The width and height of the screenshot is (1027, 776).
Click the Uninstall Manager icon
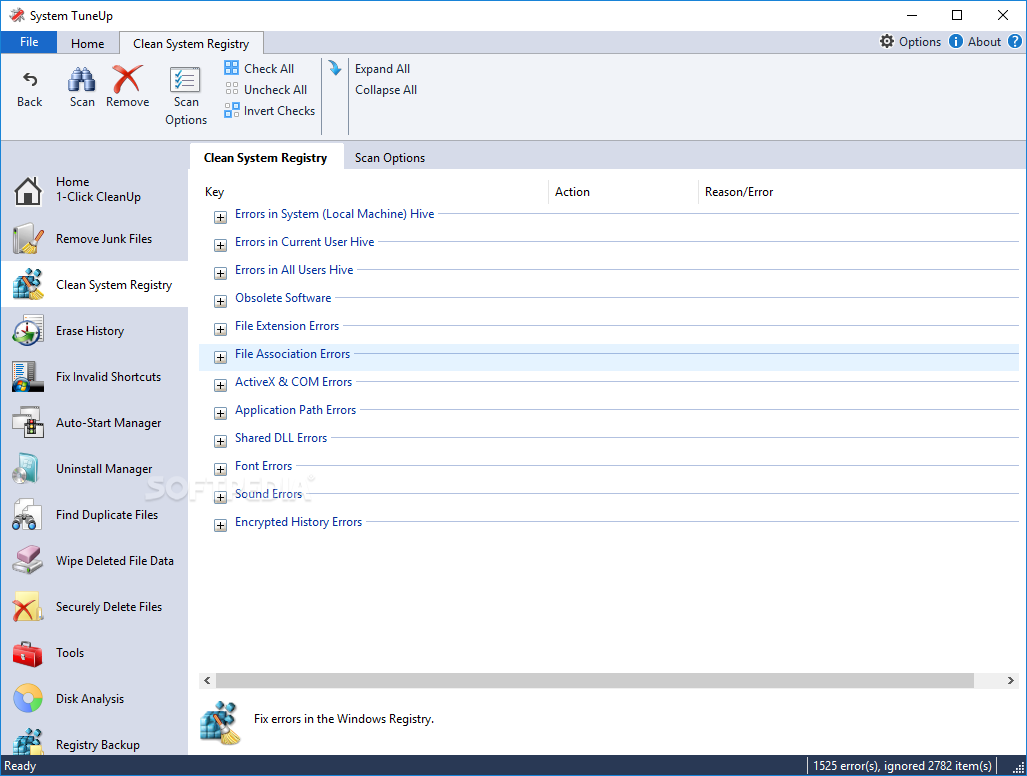click(27, 468)
